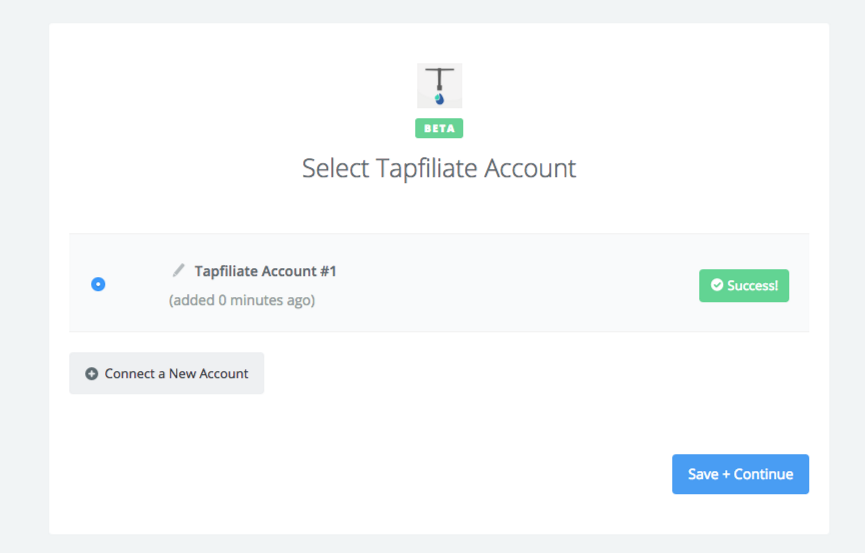
Task: Click the word "Save" on blue button
Action: pos(703,474)
